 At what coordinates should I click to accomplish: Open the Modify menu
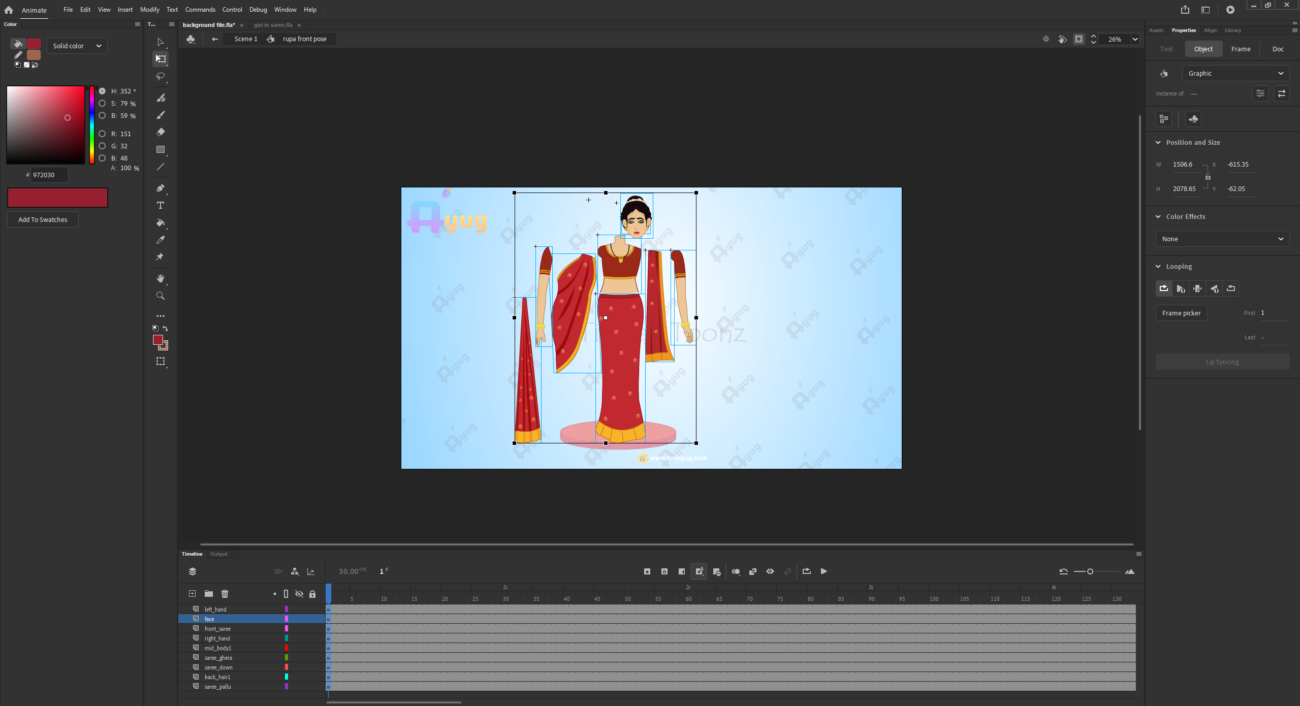coord(149,10)
